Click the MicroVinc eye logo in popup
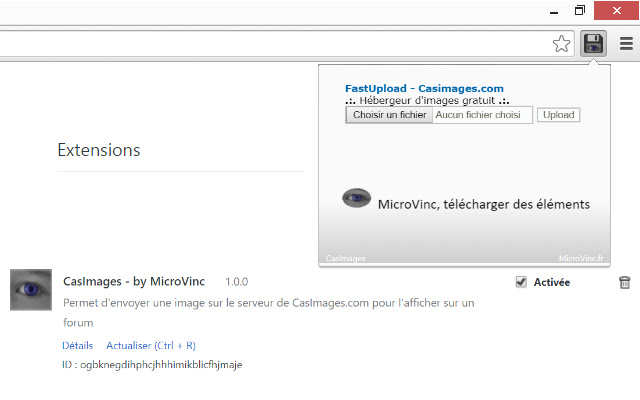This screenshot has width=640, height=400. pos(356,198)
